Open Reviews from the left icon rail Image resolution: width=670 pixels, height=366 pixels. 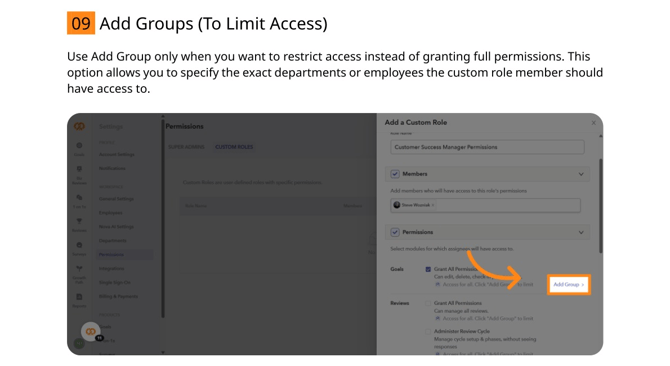pos(79,225)
